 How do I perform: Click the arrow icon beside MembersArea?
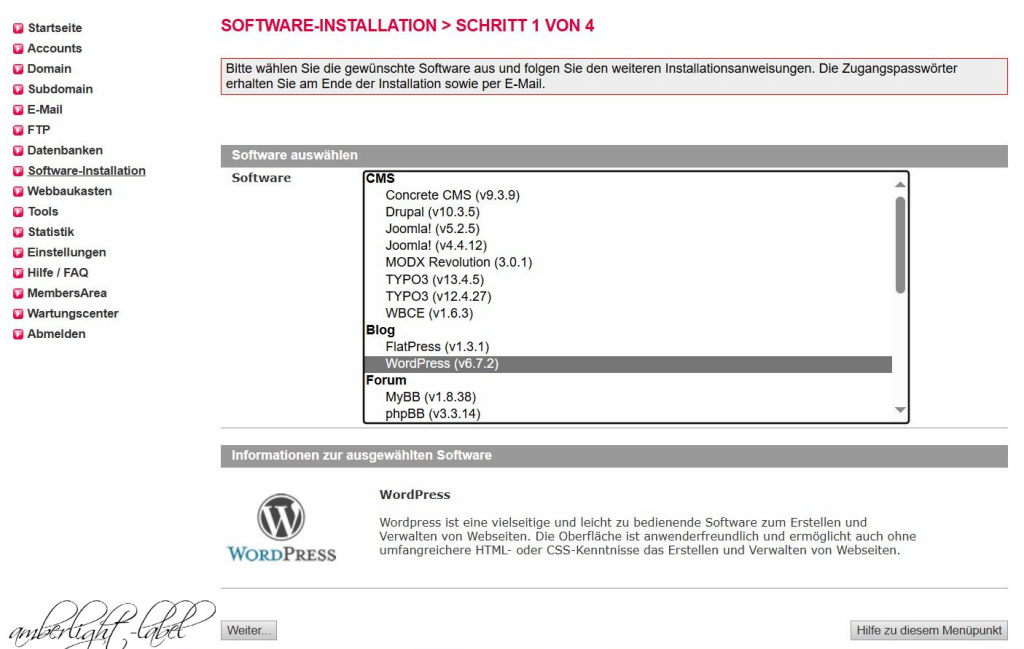click(x=18, y=293)
